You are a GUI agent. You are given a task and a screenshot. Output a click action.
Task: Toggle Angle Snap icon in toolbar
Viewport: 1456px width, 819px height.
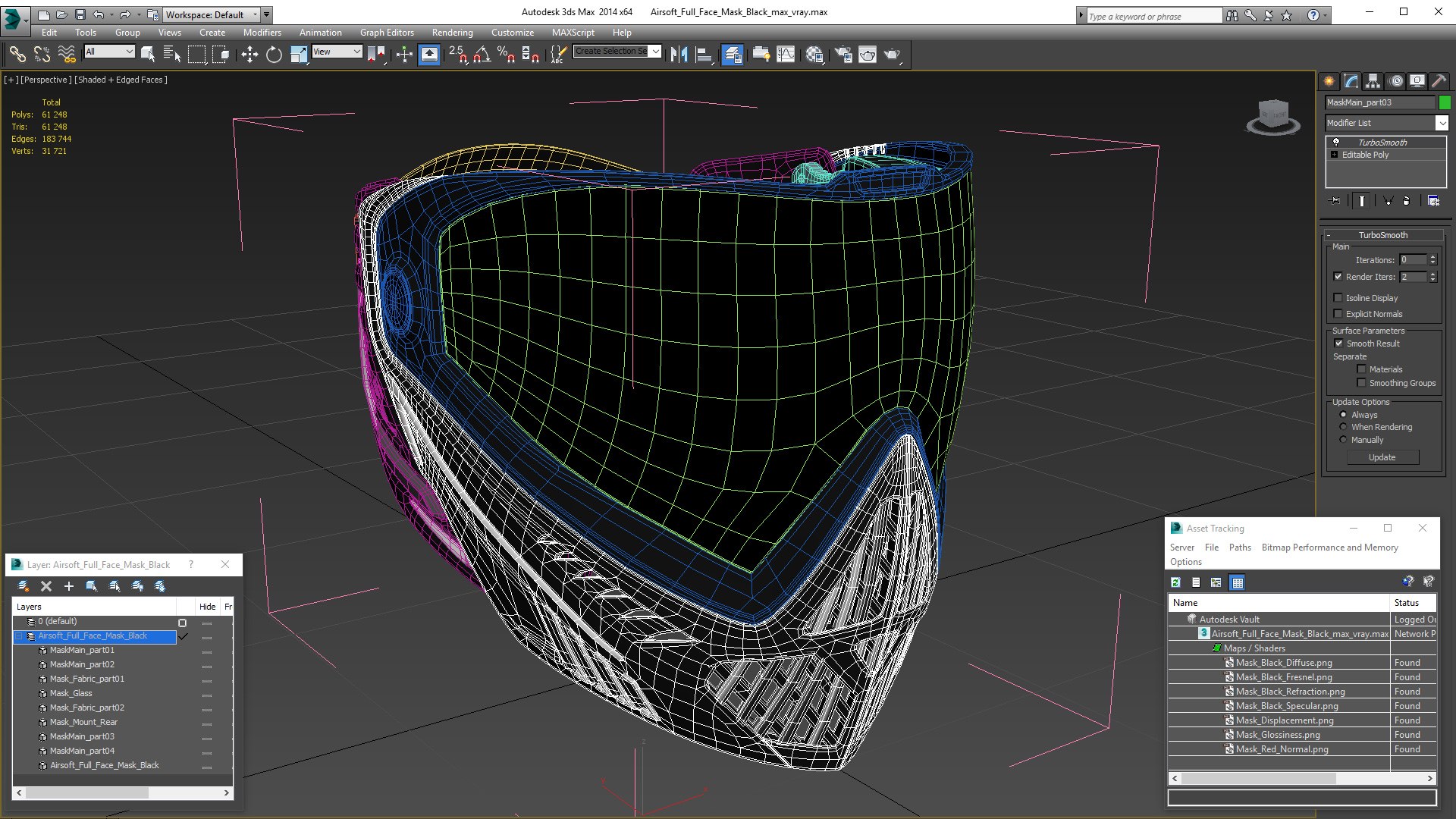click(x=482, y=54)
